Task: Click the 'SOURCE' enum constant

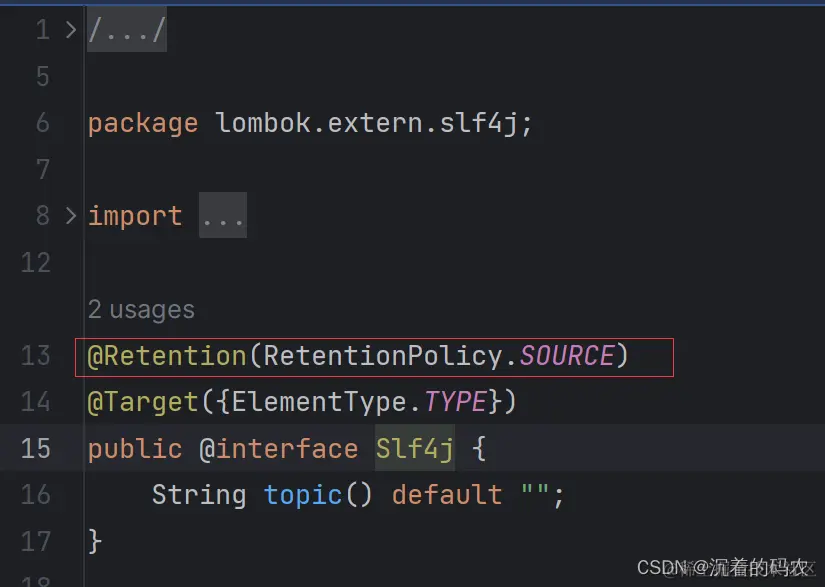Action: click(x=567, y=356)
